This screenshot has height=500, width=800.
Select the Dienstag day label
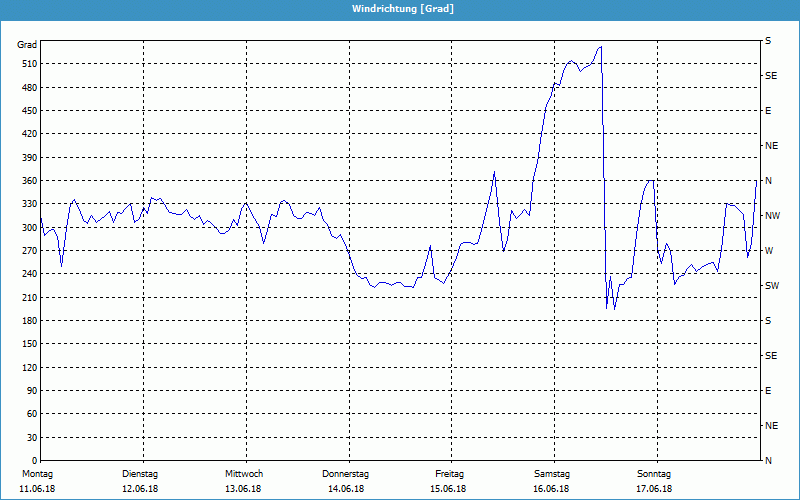pos(140,473)
